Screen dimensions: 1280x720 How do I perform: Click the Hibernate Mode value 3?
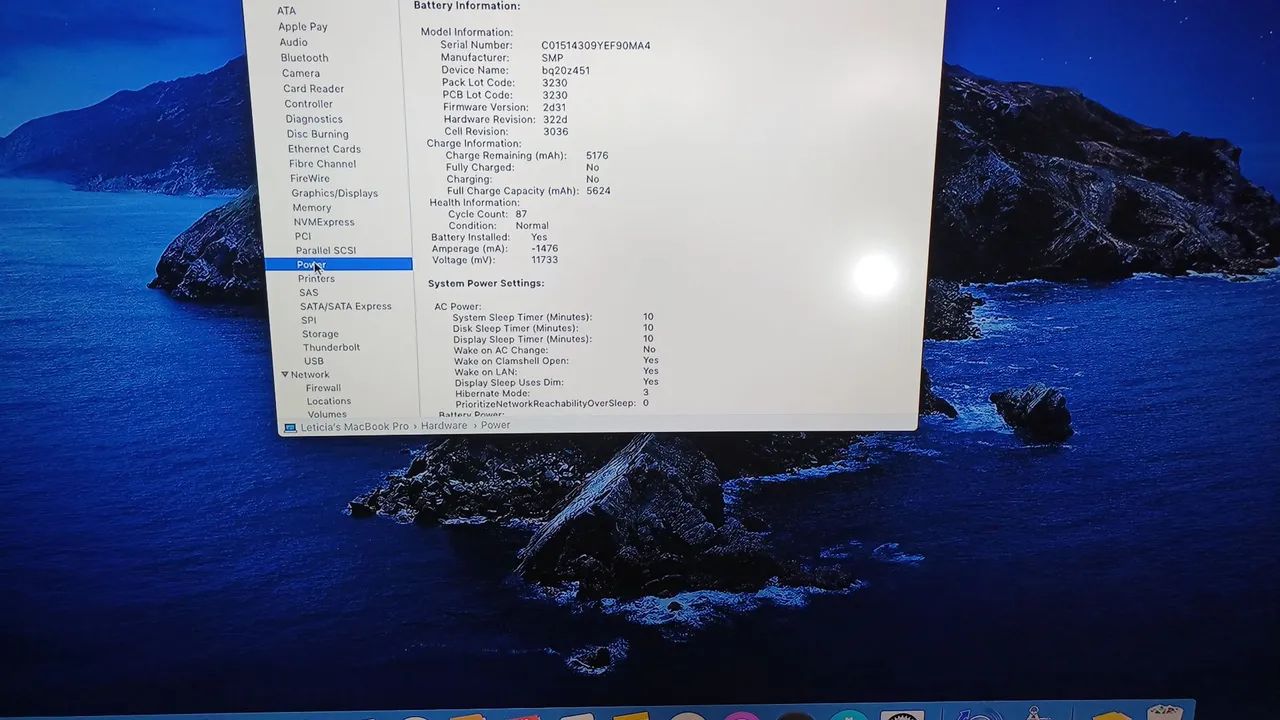coord(646,393)
